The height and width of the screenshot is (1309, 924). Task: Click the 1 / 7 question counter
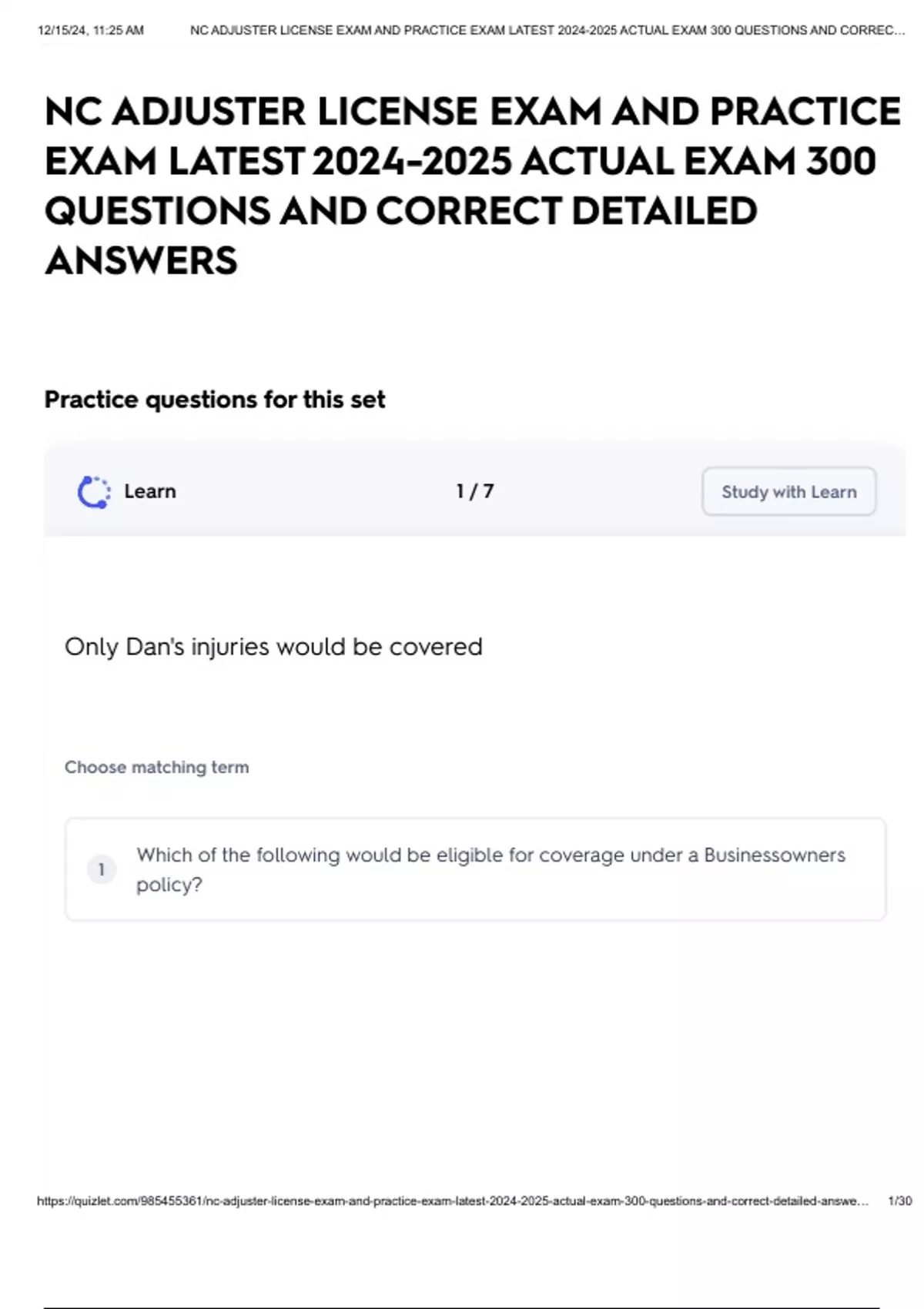coord(474,491)
